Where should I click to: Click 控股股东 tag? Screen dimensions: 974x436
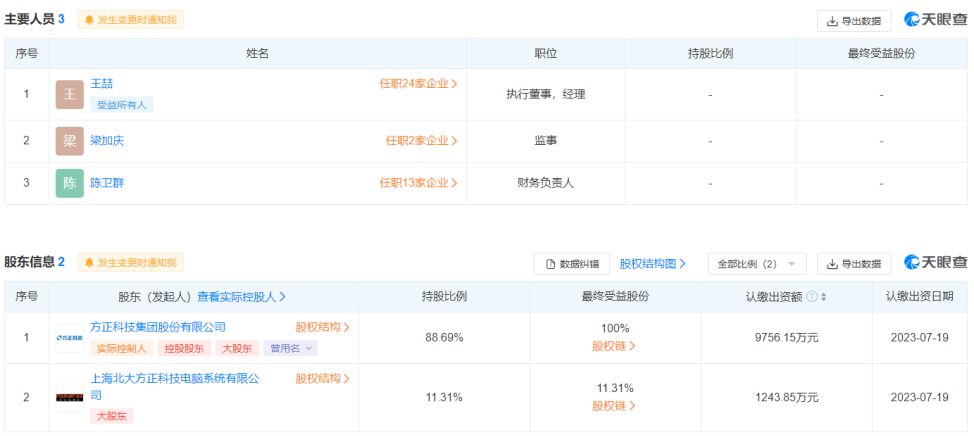184,348
